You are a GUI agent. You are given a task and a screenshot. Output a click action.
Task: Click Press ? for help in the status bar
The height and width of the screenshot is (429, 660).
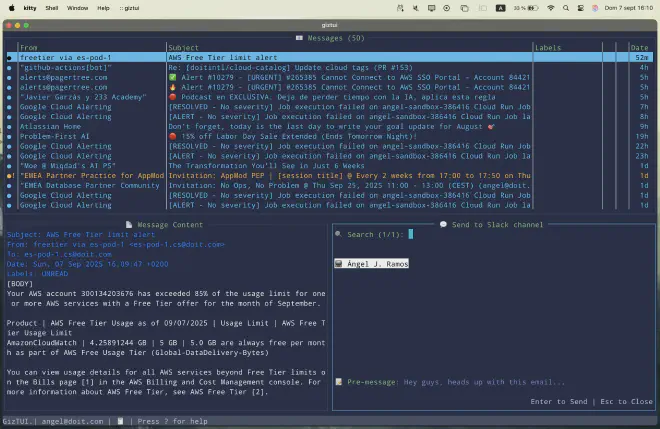pyautogui.click(x=173, y=421)
